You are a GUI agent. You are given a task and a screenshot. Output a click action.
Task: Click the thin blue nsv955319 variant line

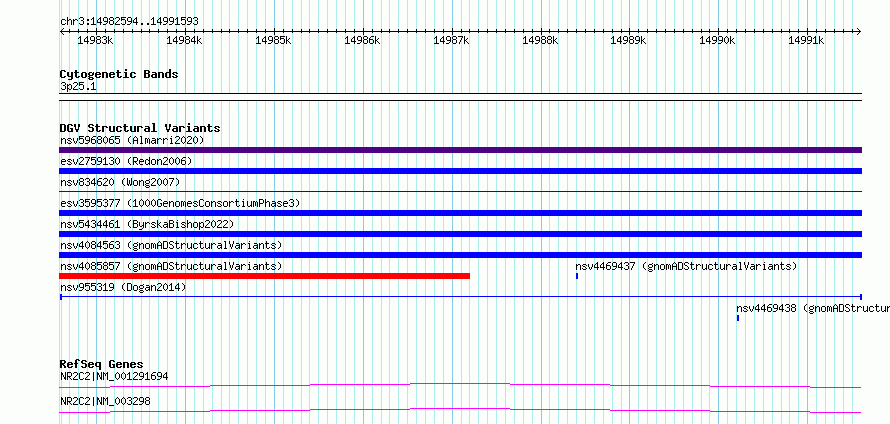coord(460,297)
